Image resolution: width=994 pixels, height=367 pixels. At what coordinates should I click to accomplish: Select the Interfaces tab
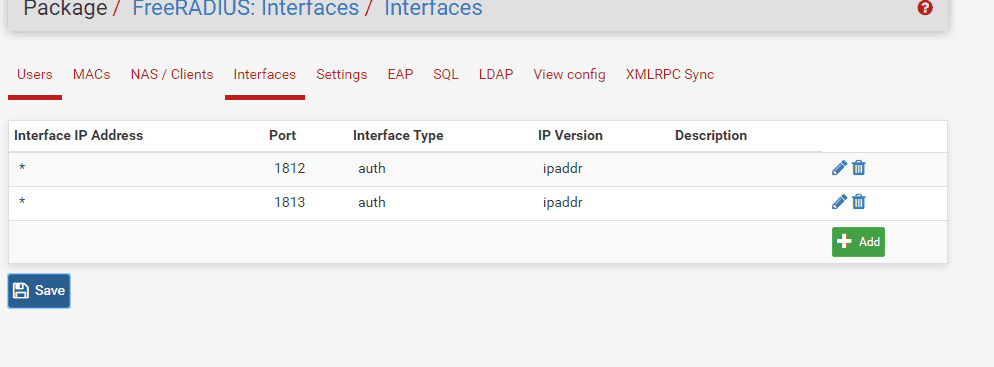pyautogui.click(x=265, y=75)
